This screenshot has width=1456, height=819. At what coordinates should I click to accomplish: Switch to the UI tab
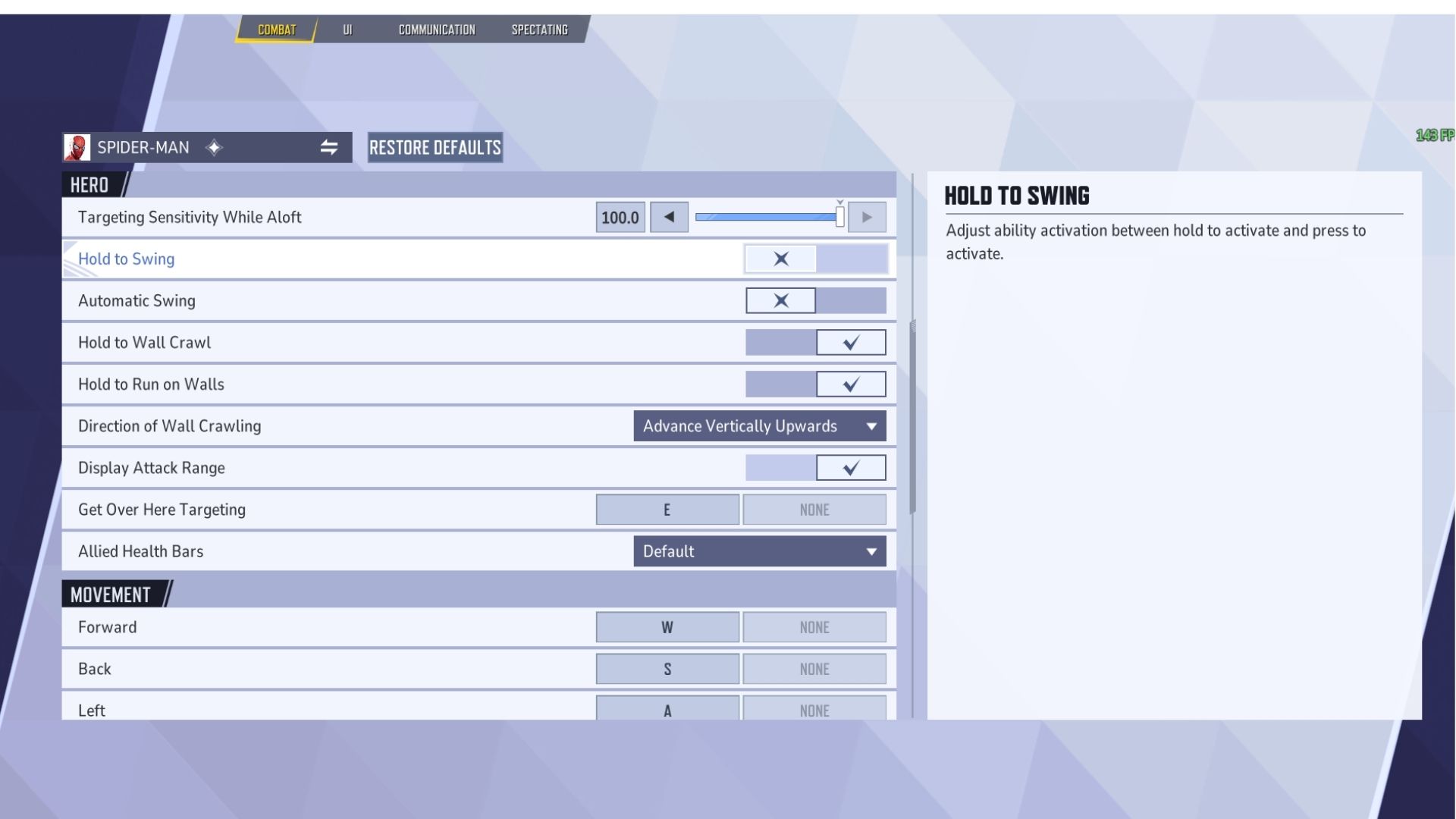pyautogui.click(x=347, y=30)
